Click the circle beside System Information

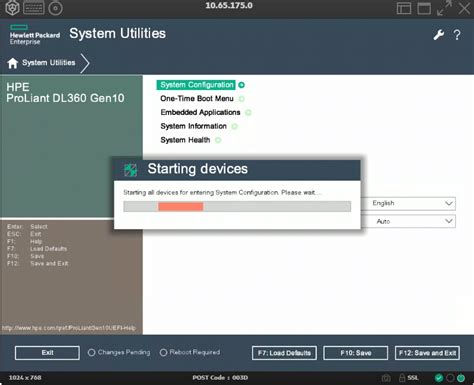tap(235, 126)
